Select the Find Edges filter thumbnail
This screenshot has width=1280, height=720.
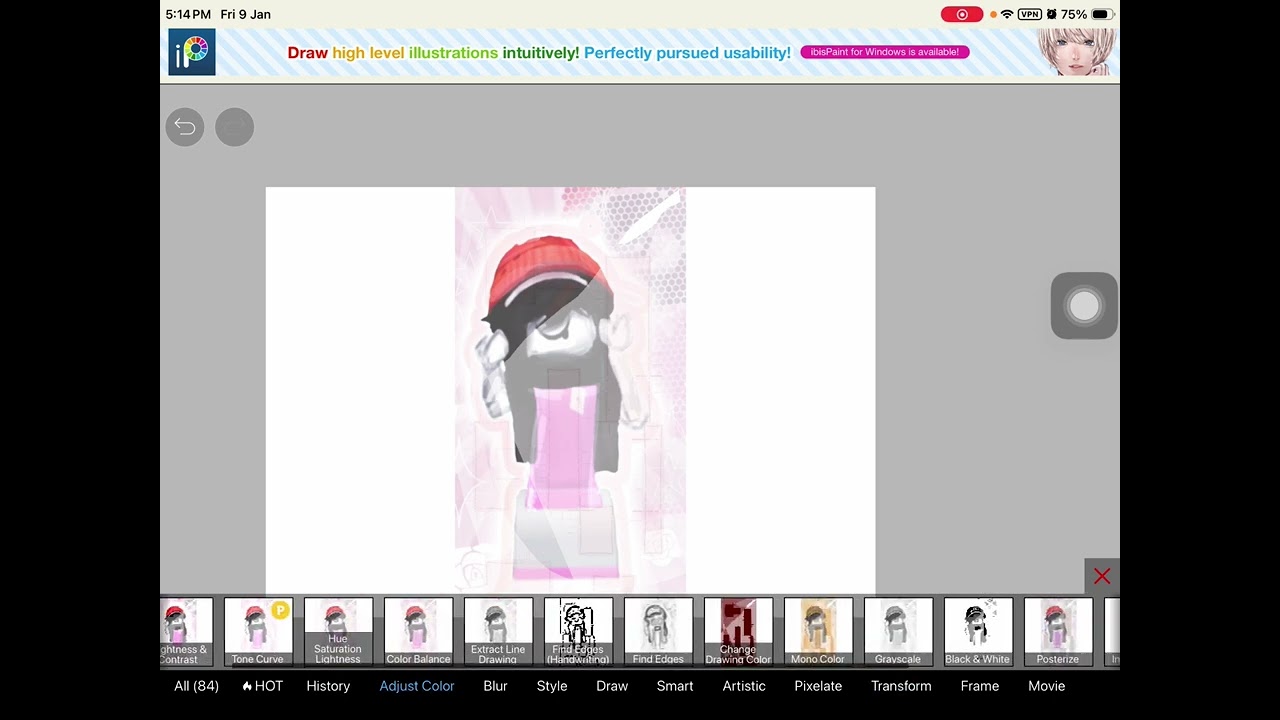click(658, 632)
